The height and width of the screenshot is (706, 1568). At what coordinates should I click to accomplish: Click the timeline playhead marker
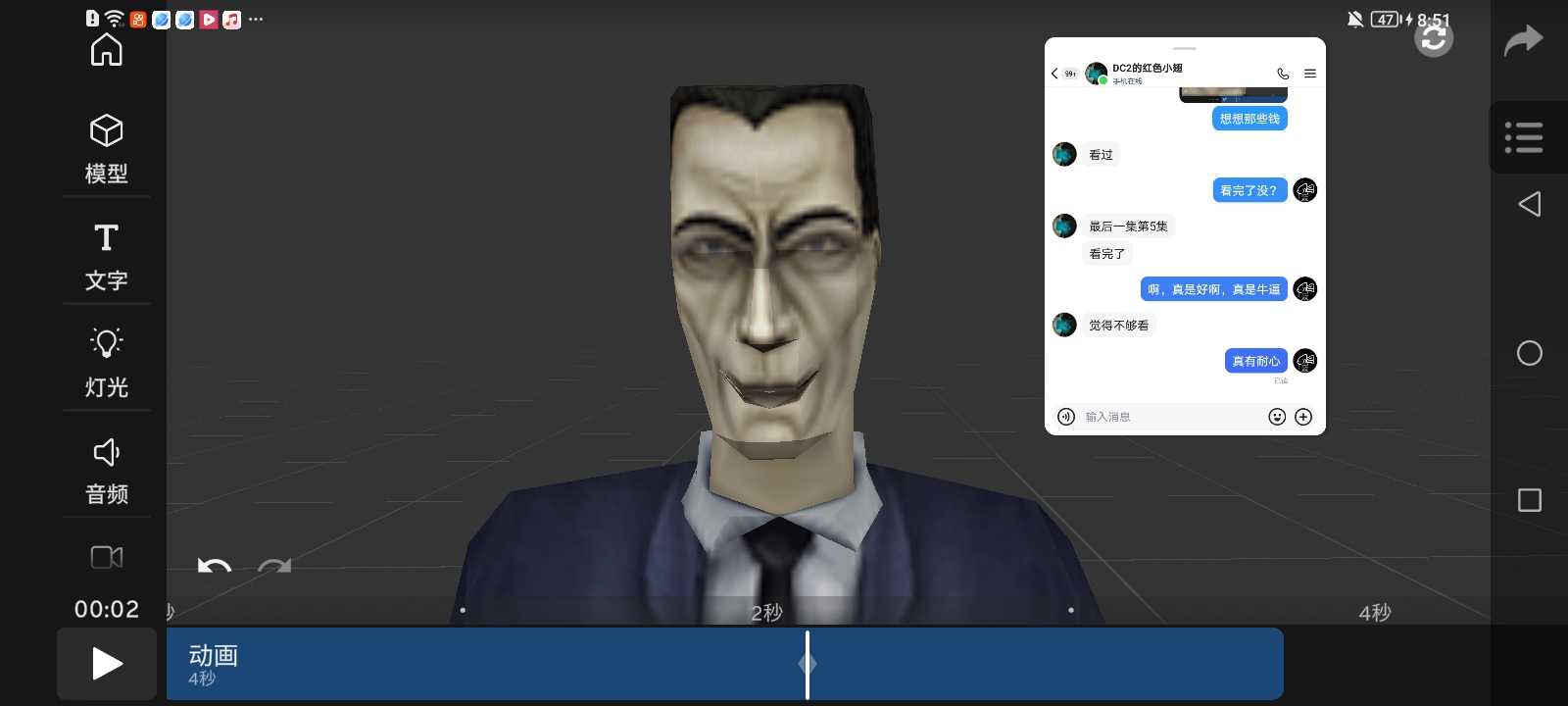(x=808, y=664)
